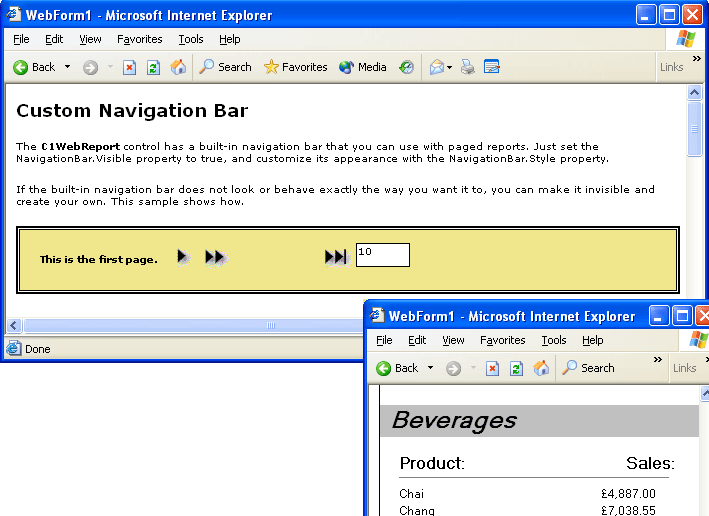Go to next page in navigation bar
The width and height of the screenshot is (709, 516).
click(x=182, y=257)
